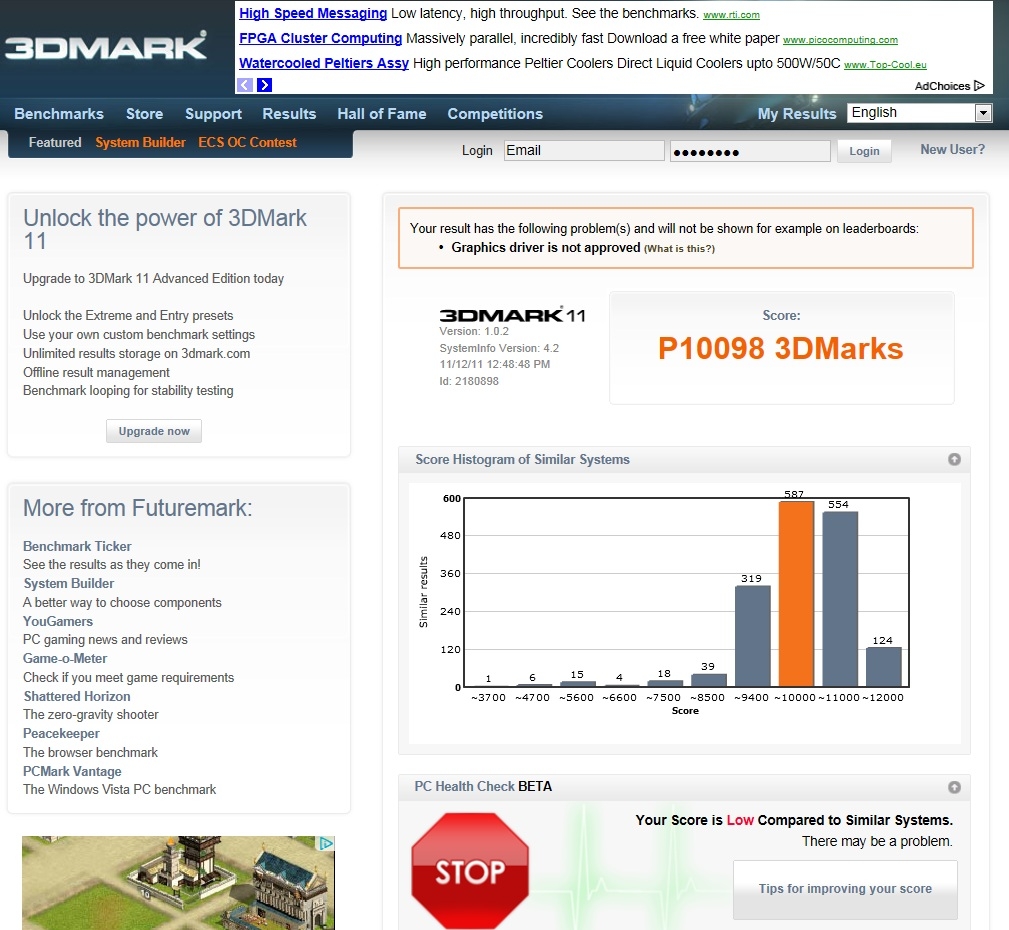This screenshot has height=930, width=1009.
Task: Click the 3DMark logo in header
Action: click(x=106, y=45)
